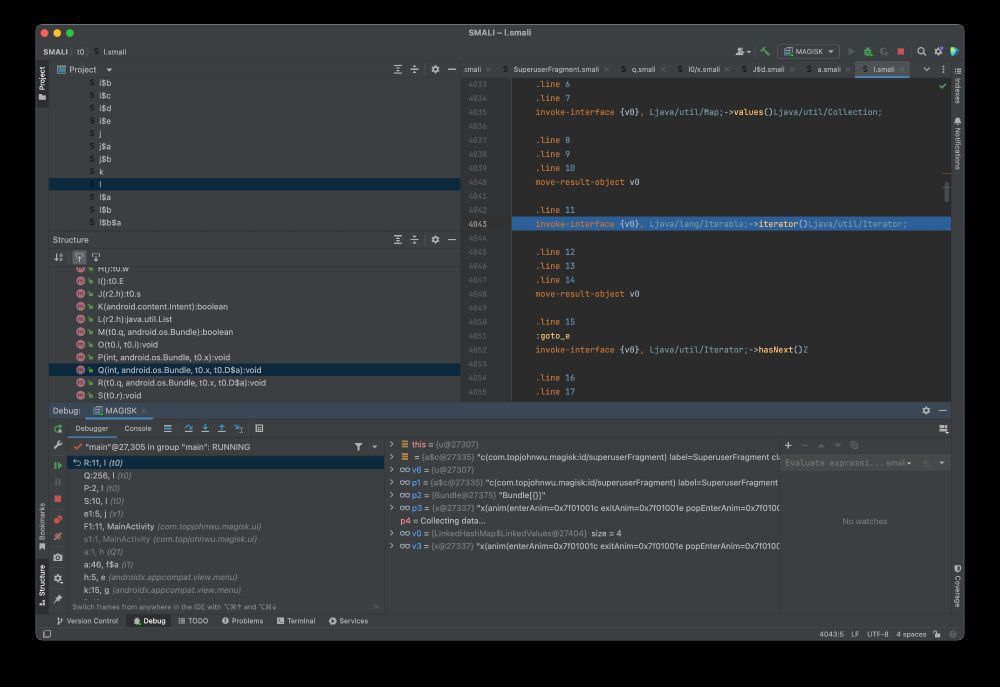Expand the 'this' variable node
Image resolution: width=1000 pixels, height=687 pixels.
tap(392, 444)
